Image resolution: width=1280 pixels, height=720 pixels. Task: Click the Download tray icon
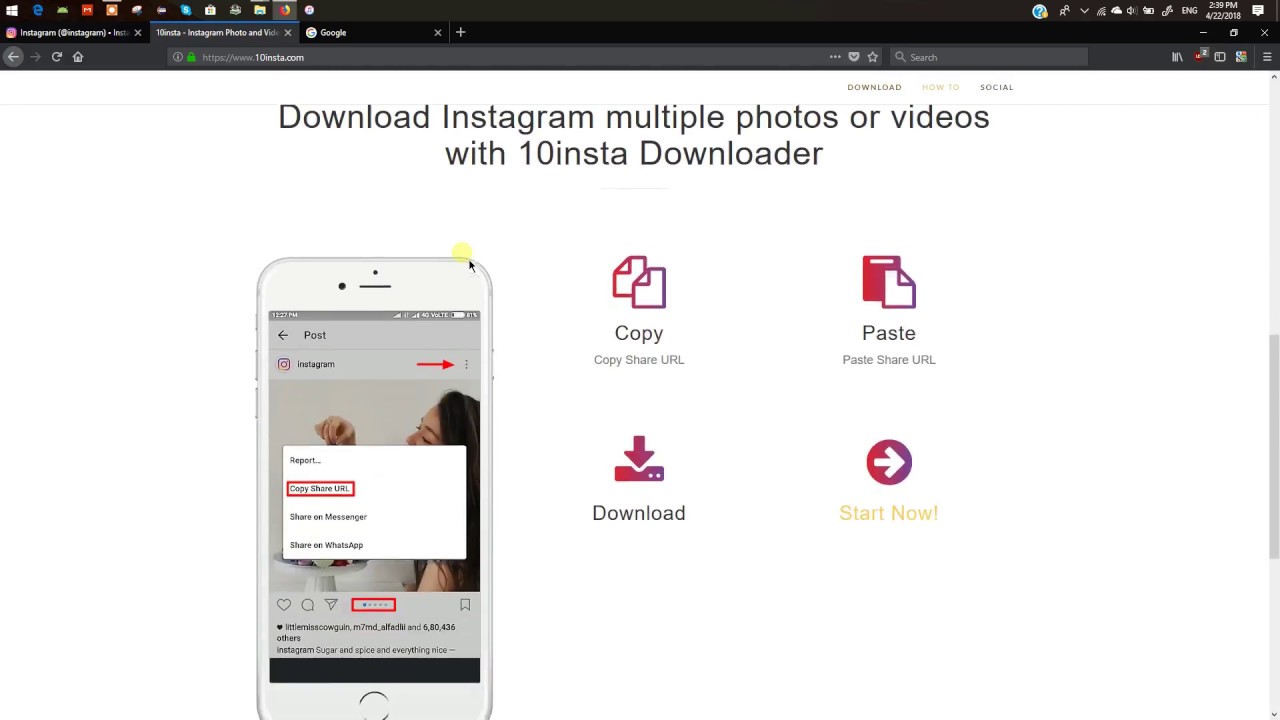(639, 459)
